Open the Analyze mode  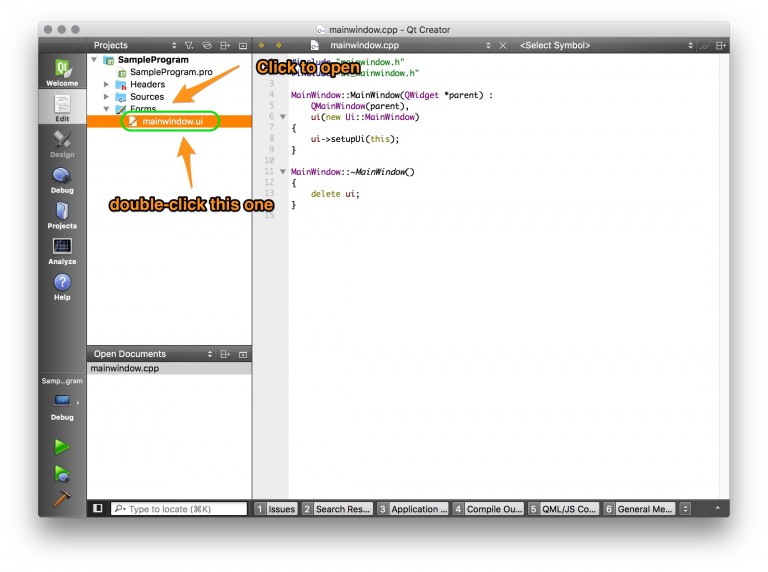point(62,251)
